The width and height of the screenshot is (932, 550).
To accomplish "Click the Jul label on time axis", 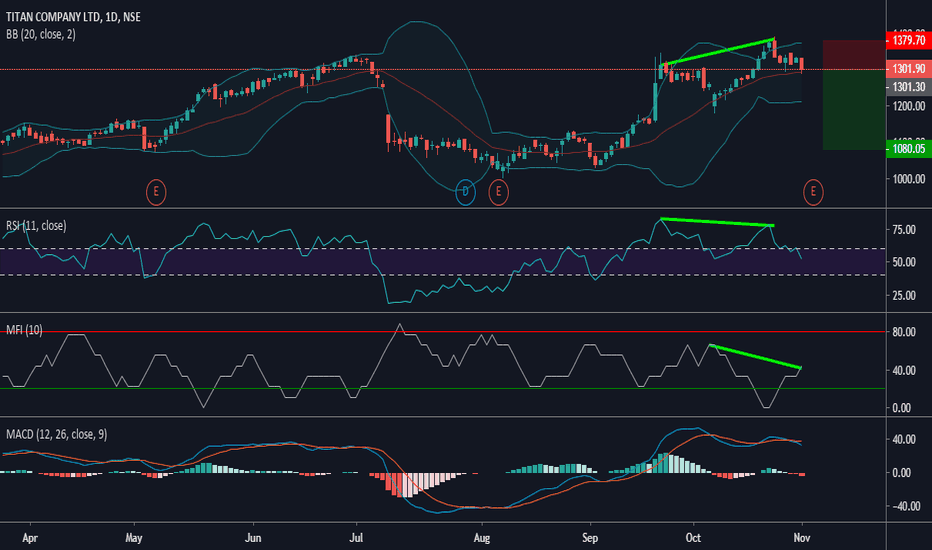I will [x=356, y=538].
